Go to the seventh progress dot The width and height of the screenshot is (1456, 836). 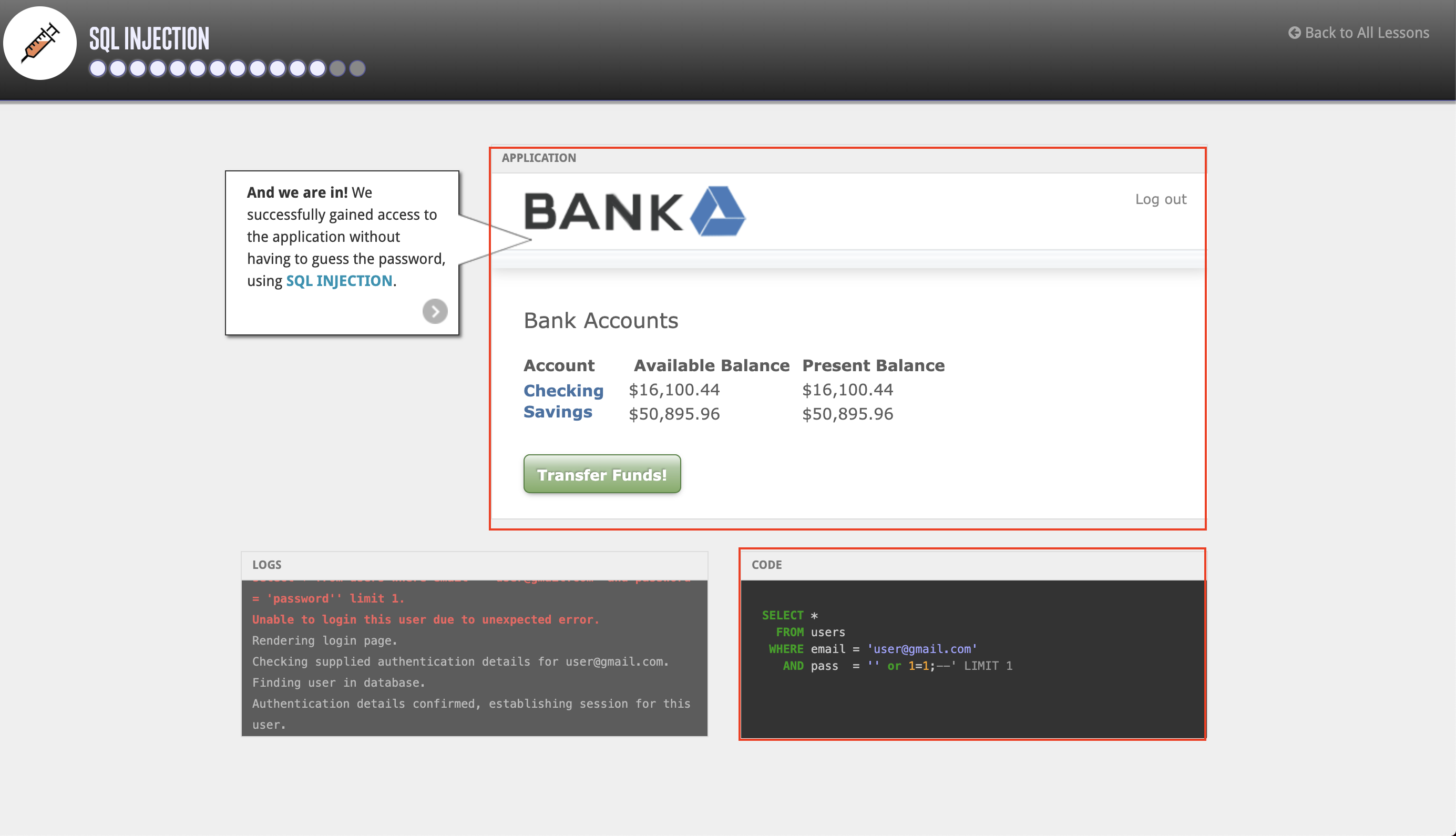point(218,68)
